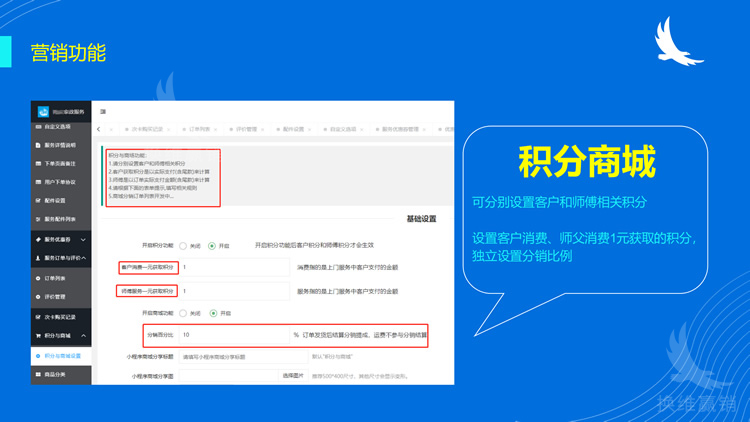Open 积分与商城设置 in the sidebar
Image resolution: width=750 pixels, height=422 pixels.
(x=61, y=356)
